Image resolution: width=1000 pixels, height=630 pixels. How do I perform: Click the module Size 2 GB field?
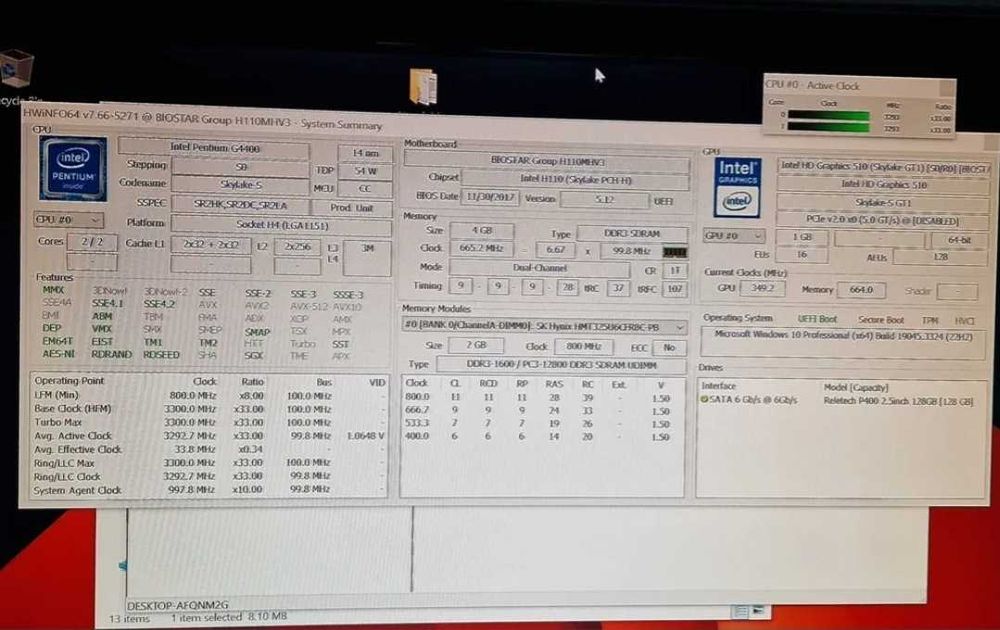coord(476,345)
